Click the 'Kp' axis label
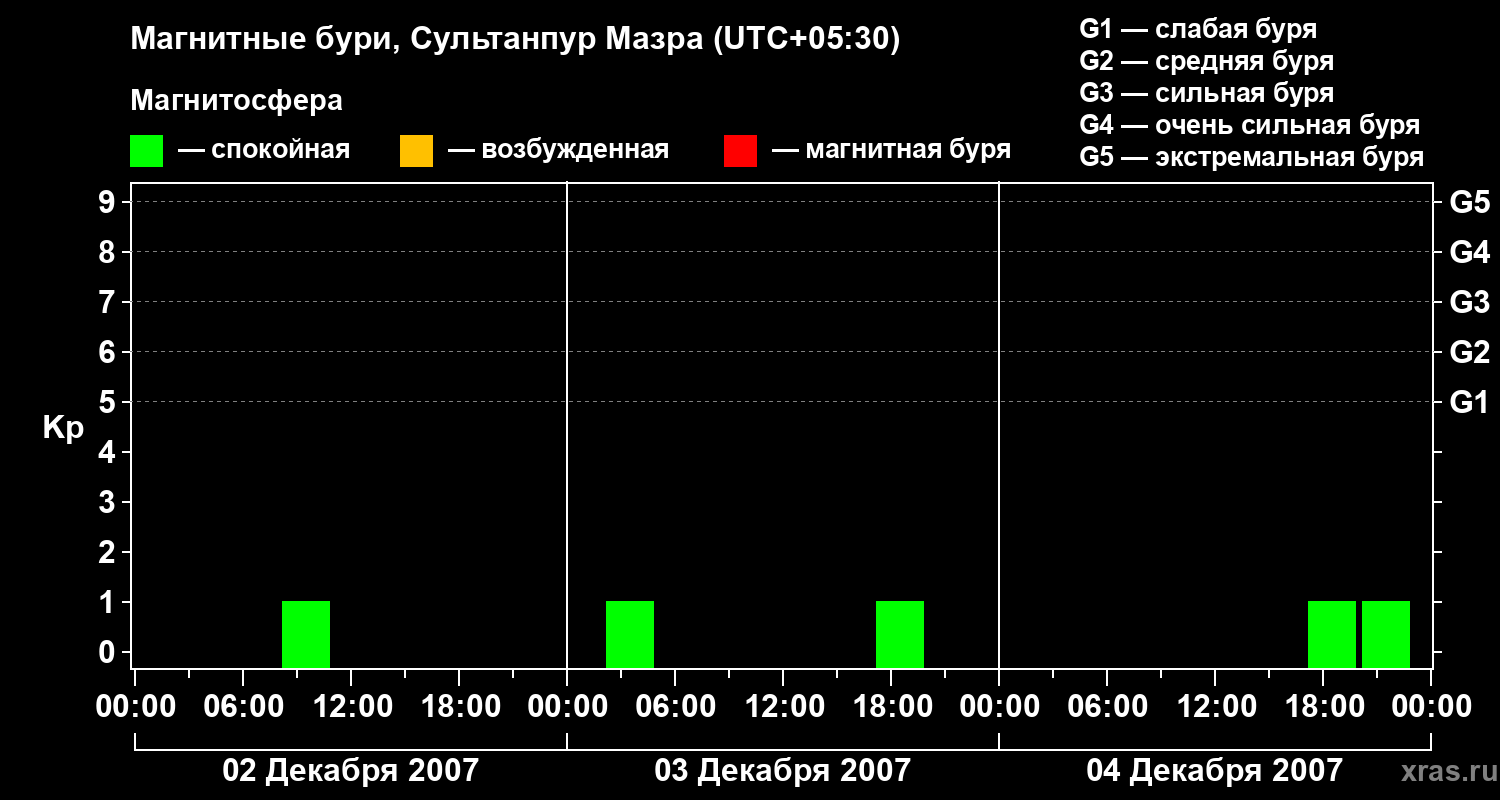The width and height of the screenshot is (1500, 800). click(63, 428)
